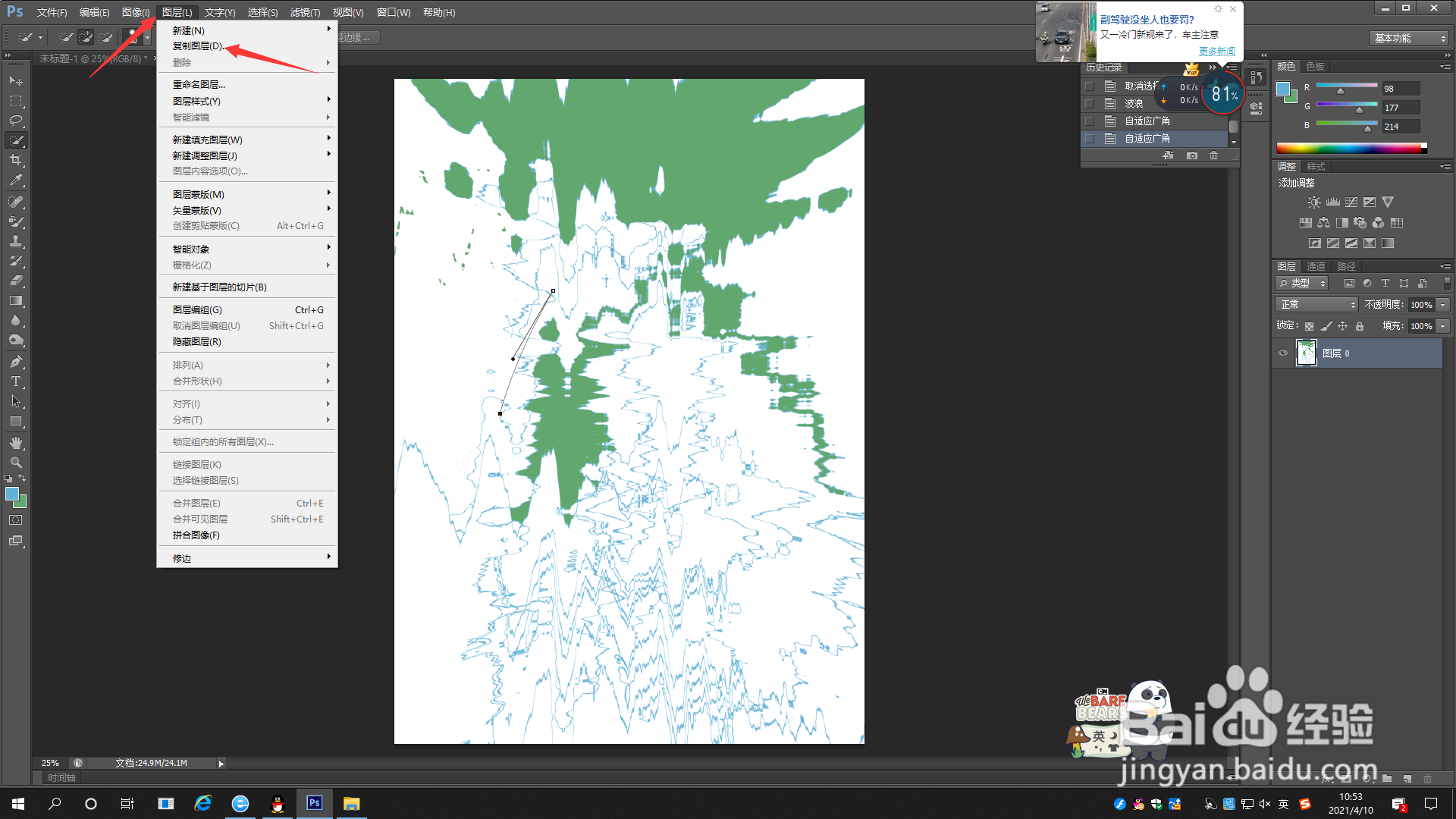Filter layers by type layers
Viewport: 1456px width, 819px height.
[1385, 284]
